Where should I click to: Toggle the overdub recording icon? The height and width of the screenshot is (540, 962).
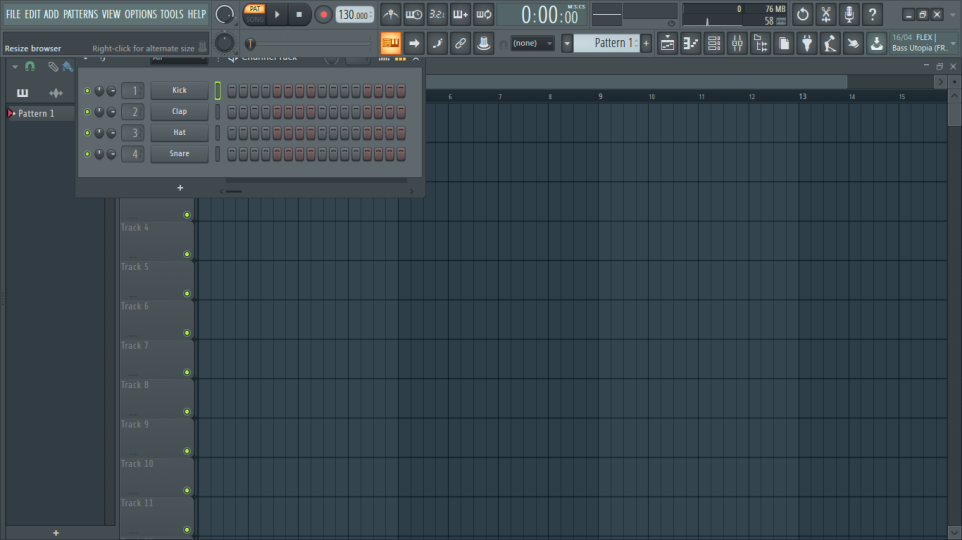coord(460,14)
